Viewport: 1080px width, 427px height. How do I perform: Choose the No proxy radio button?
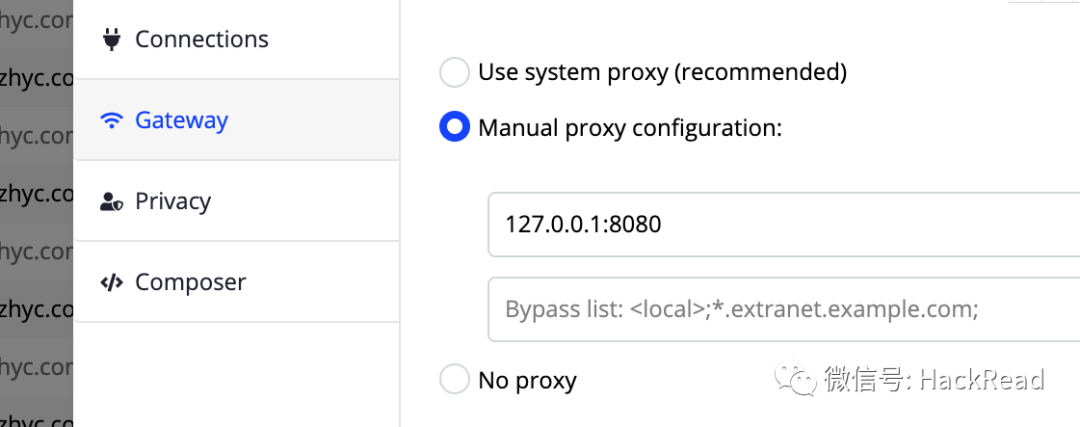454,380
